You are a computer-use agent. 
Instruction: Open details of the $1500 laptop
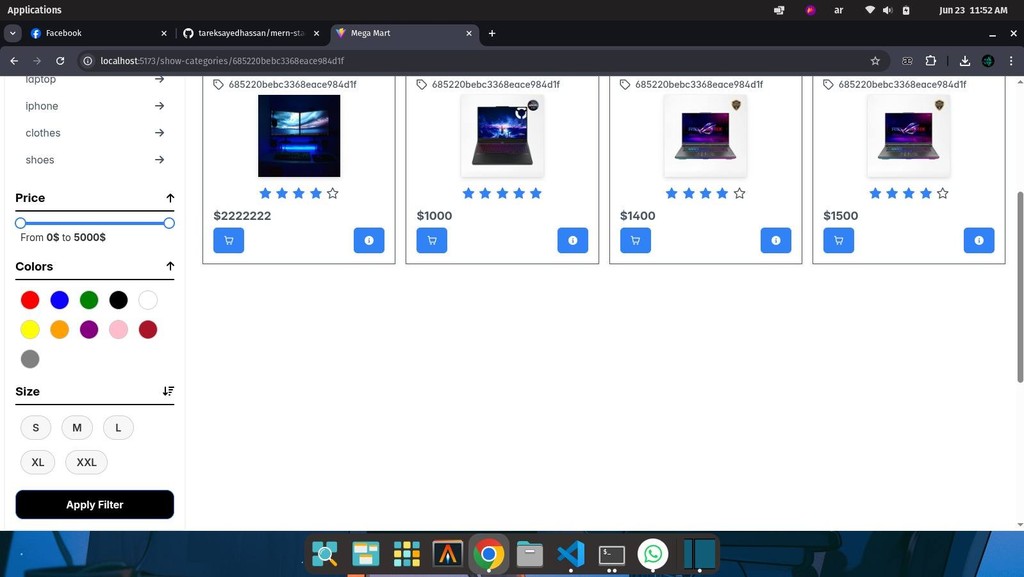978,240
